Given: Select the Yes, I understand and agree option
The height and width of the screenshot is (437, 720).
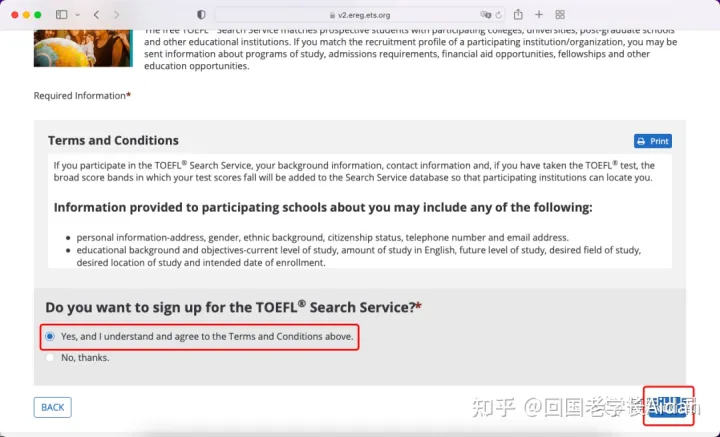Looking at the screenshot, I should (50, 336).
